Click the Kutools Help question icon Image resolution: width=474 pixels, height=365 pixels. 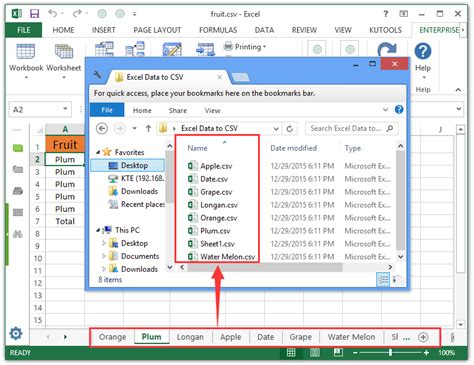(423, 52)
